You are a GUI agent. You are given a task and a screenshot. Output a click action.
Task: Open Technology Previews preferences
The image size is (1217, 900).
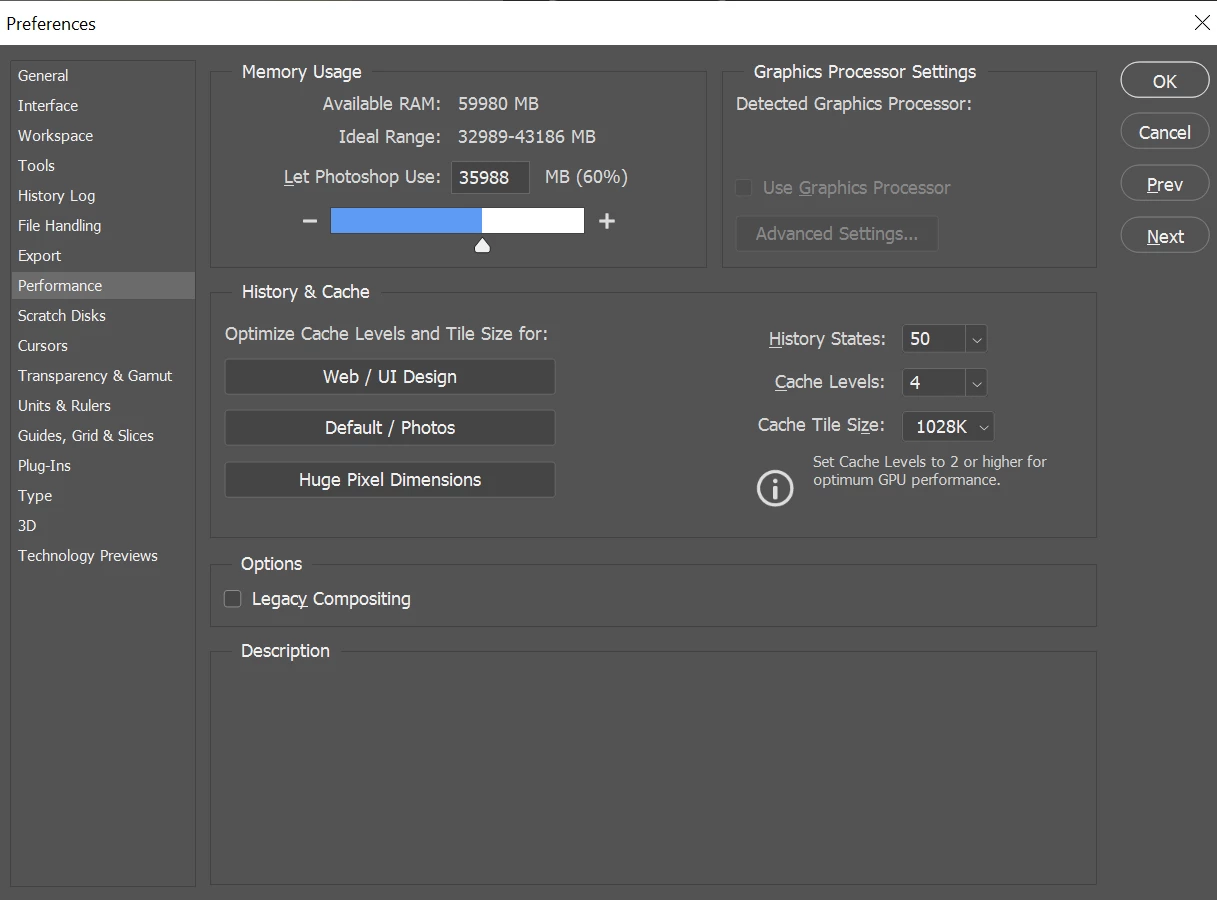click(x=103, y=556)
